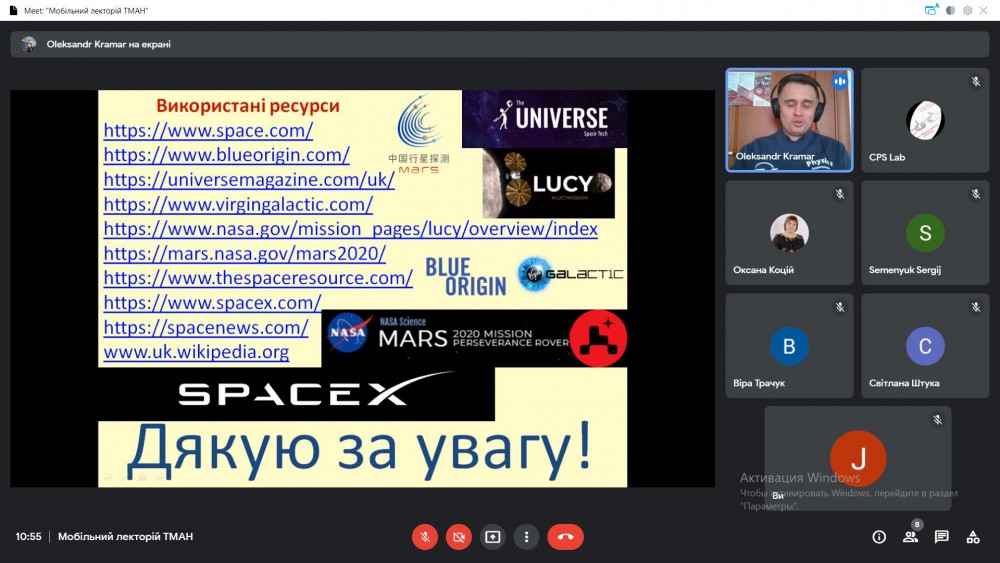
Task: Open the thespaceresource.com link
Action: pos(258,278)
